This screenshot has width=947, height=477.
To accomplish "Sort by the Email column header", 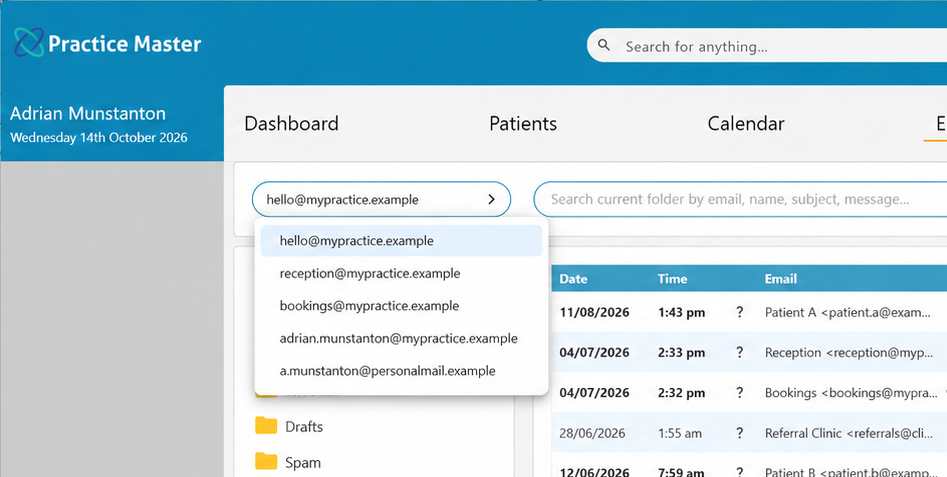I will (781, 279).
